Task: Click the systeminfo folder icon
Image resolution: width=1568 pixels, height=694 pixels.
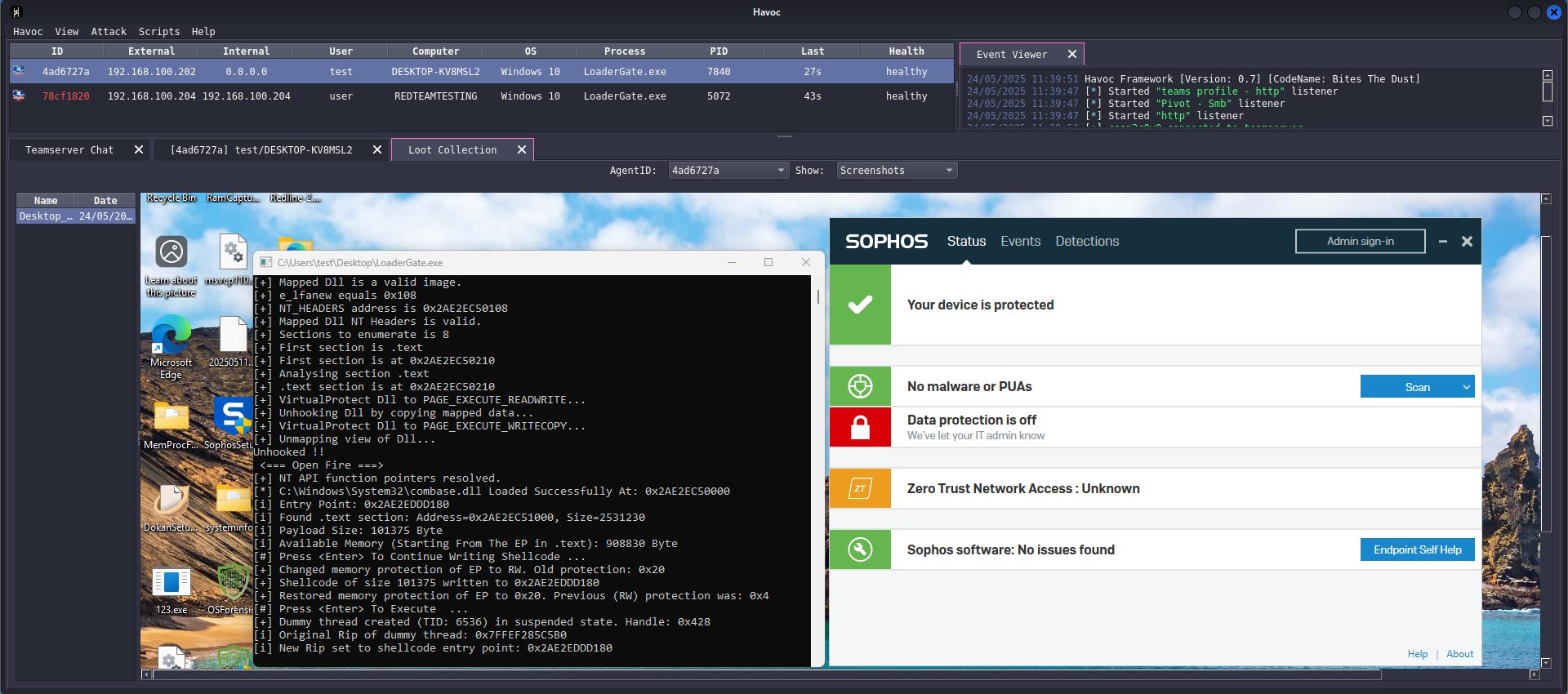Action: click(233, 499)
